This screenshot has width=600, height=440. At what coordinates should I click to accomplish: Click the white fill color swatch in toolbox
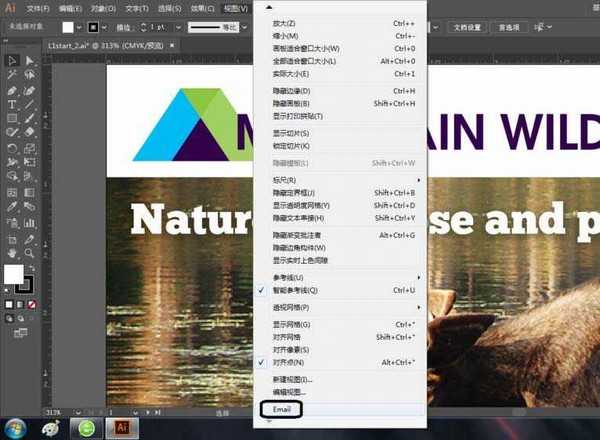click(x=14, y=273)
